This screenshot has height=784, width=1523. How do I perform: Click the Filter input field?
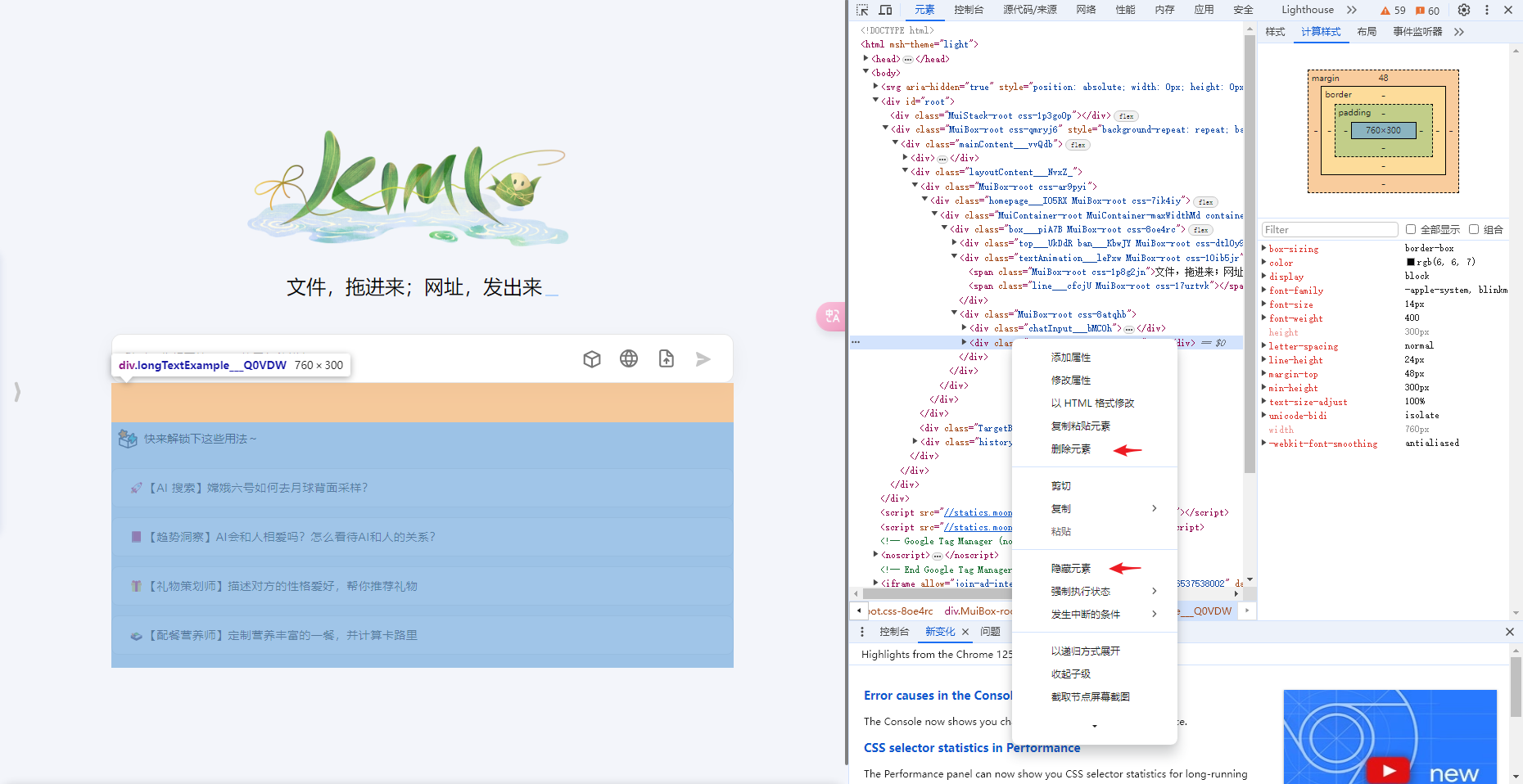point(1328,229)
